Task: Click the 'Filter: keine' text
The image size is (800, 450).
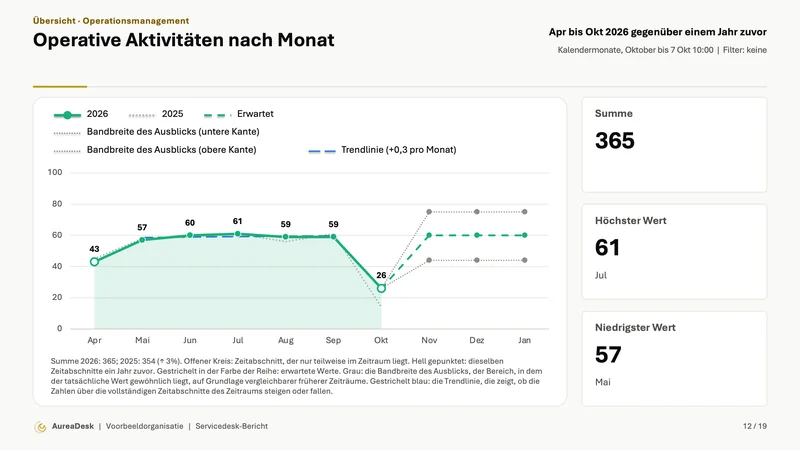Action: coord(745,50)
